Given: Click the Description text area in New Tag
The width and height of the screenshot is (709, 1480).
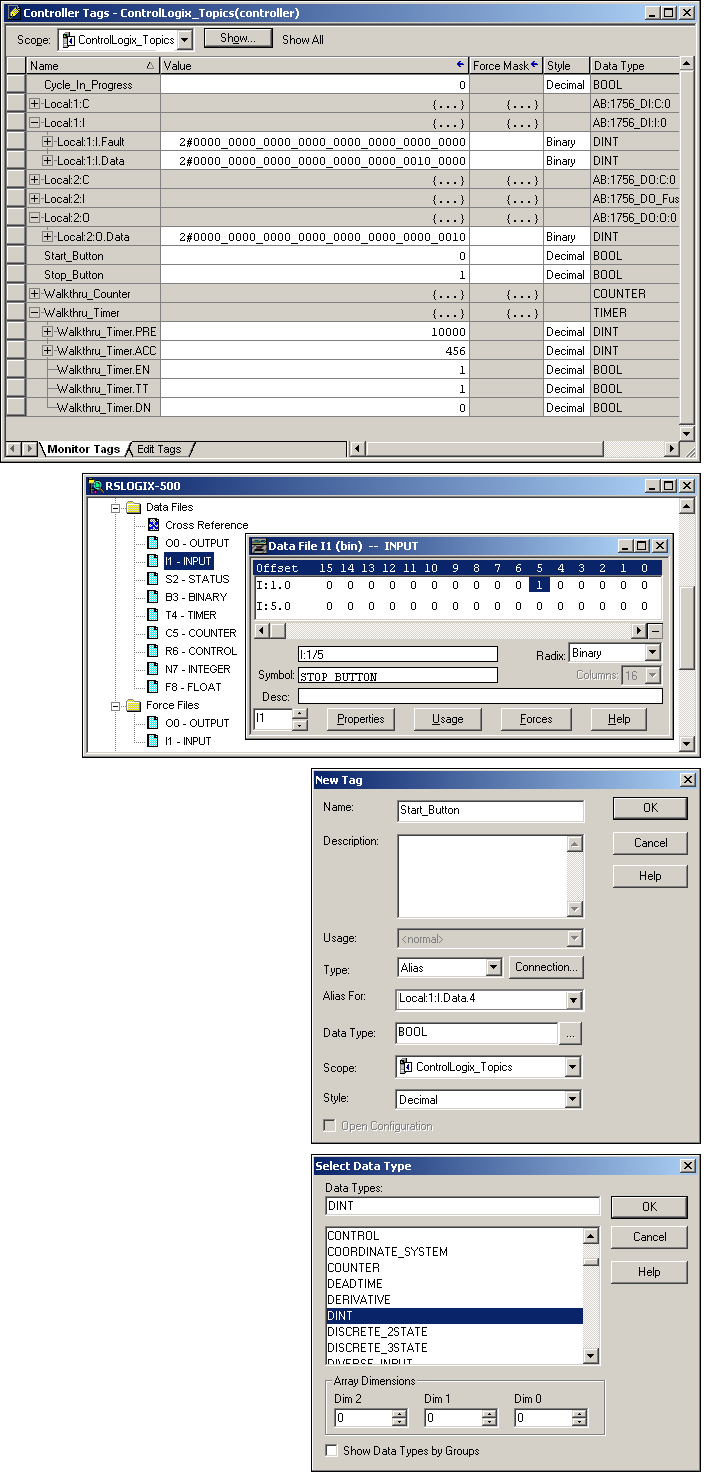Looking at the screenshot, I should coord(482,877).
